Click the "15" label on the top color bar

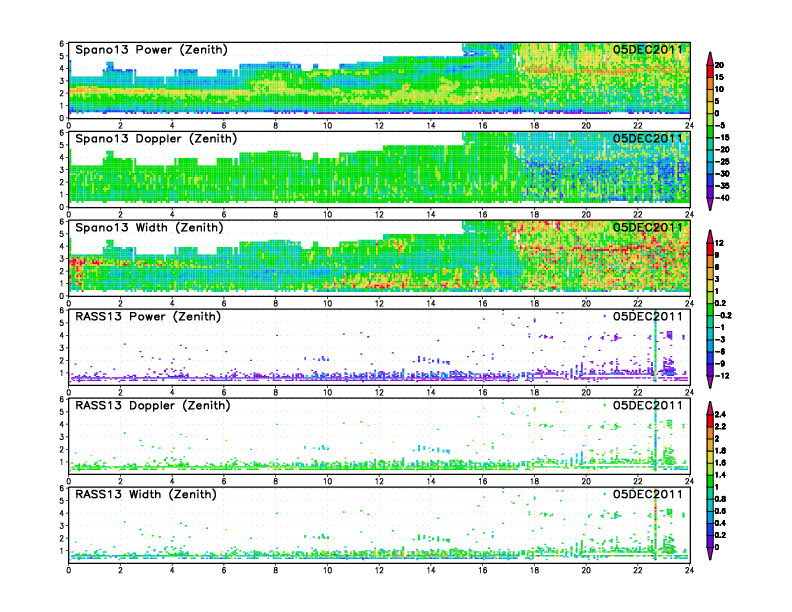pos(719,77)
